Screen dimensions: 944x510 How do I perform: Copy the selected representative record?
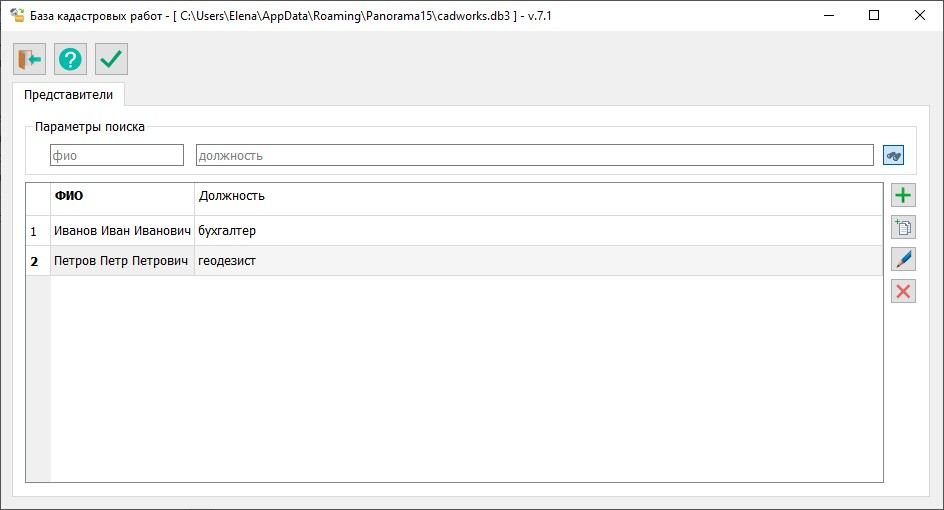(x=903, y=227)
